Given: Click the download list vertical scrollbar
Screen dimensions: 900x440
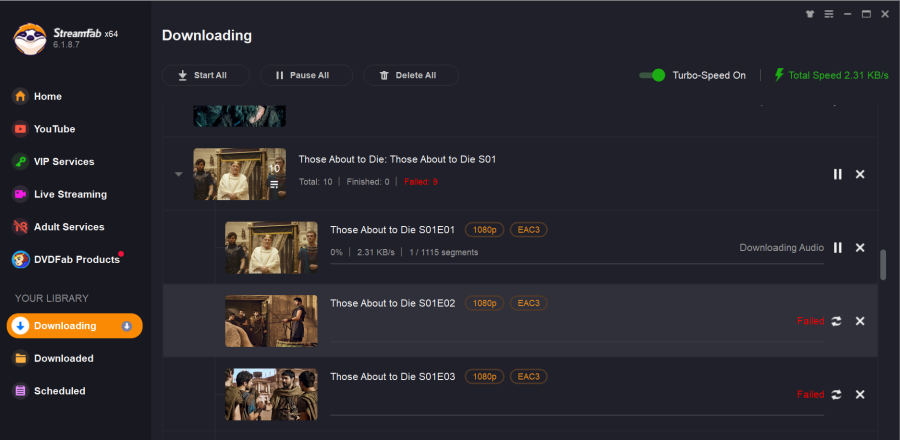Looking at the screenshot, I should coord(883,264).
